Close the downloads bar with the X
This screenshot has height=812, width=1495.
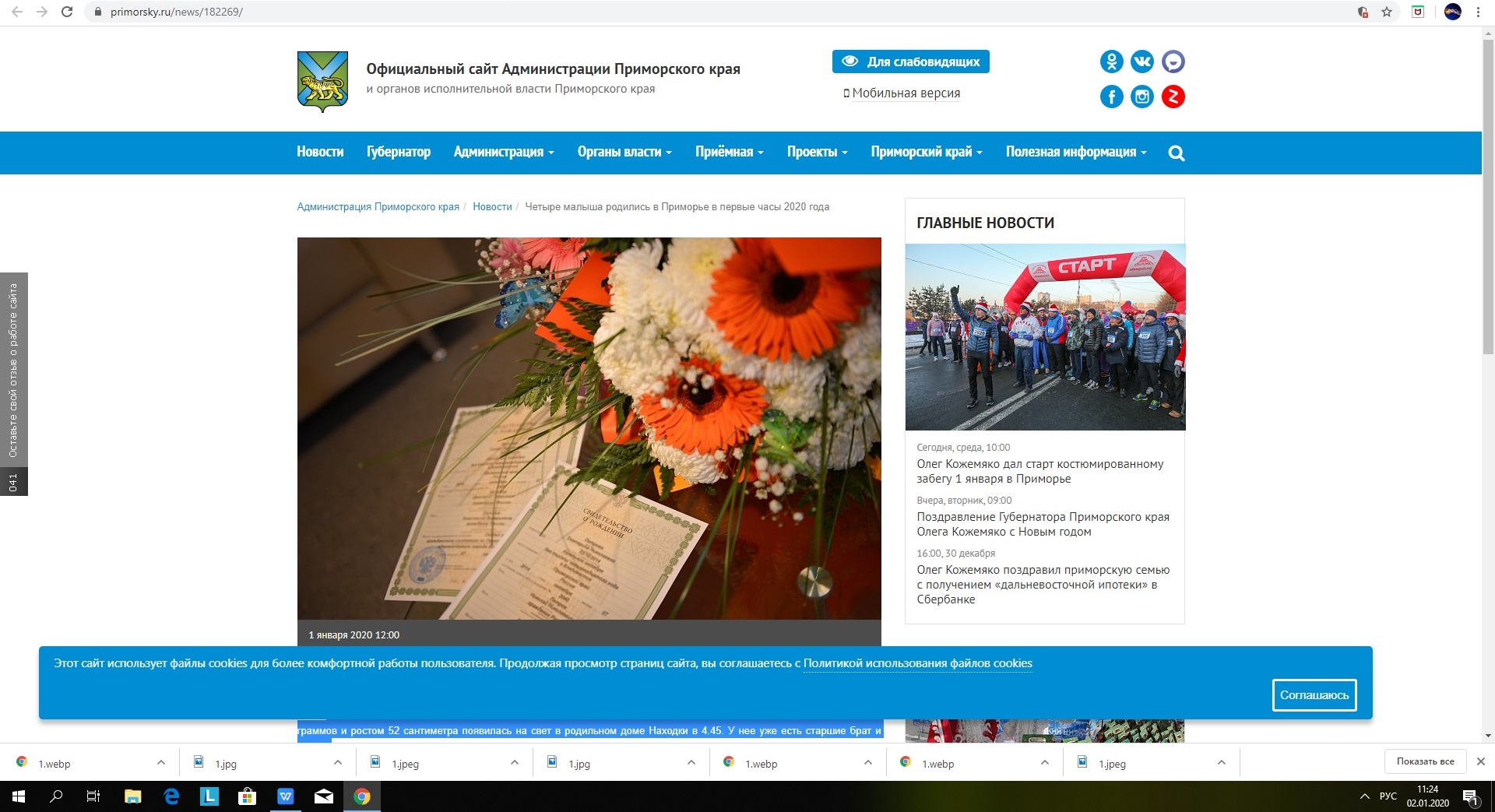pyautogui.click(x=1481, y=761)
